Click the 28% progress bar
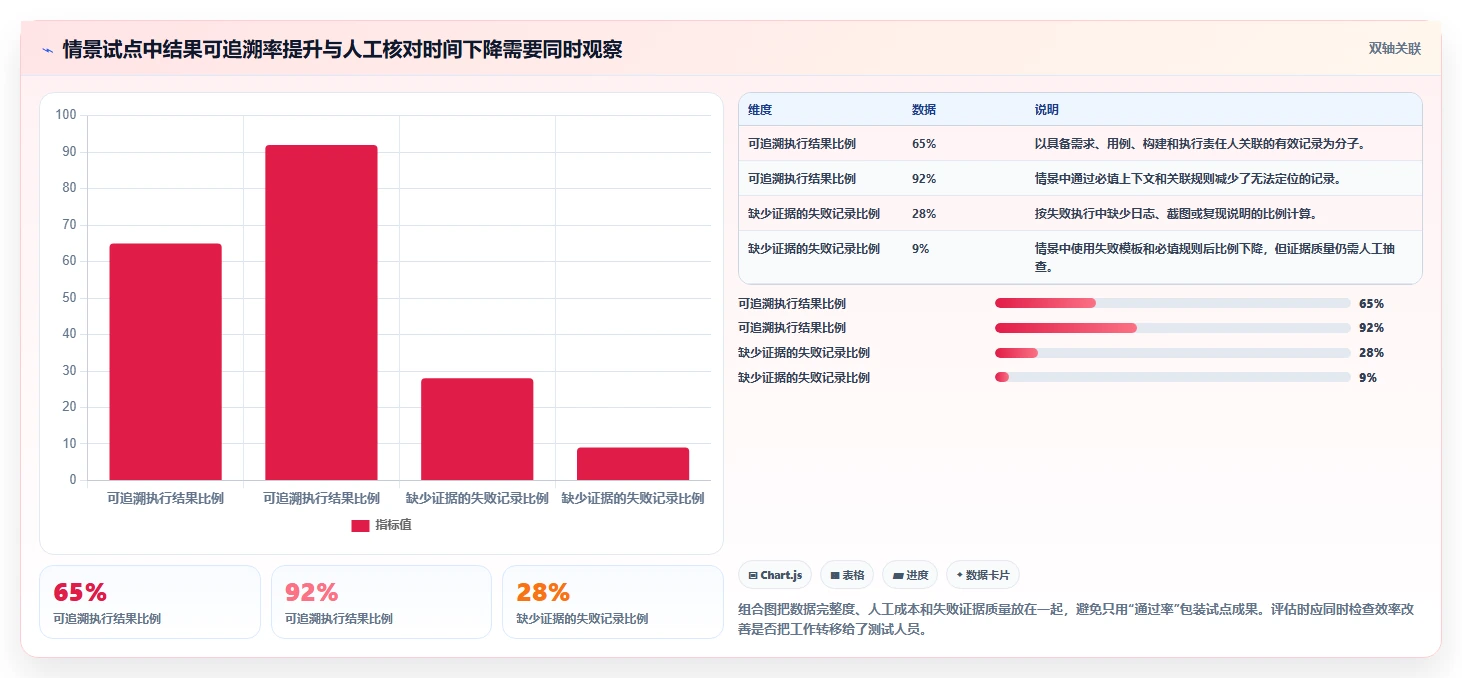This screenshot has width=1462, height=678. coord(1172,353)
